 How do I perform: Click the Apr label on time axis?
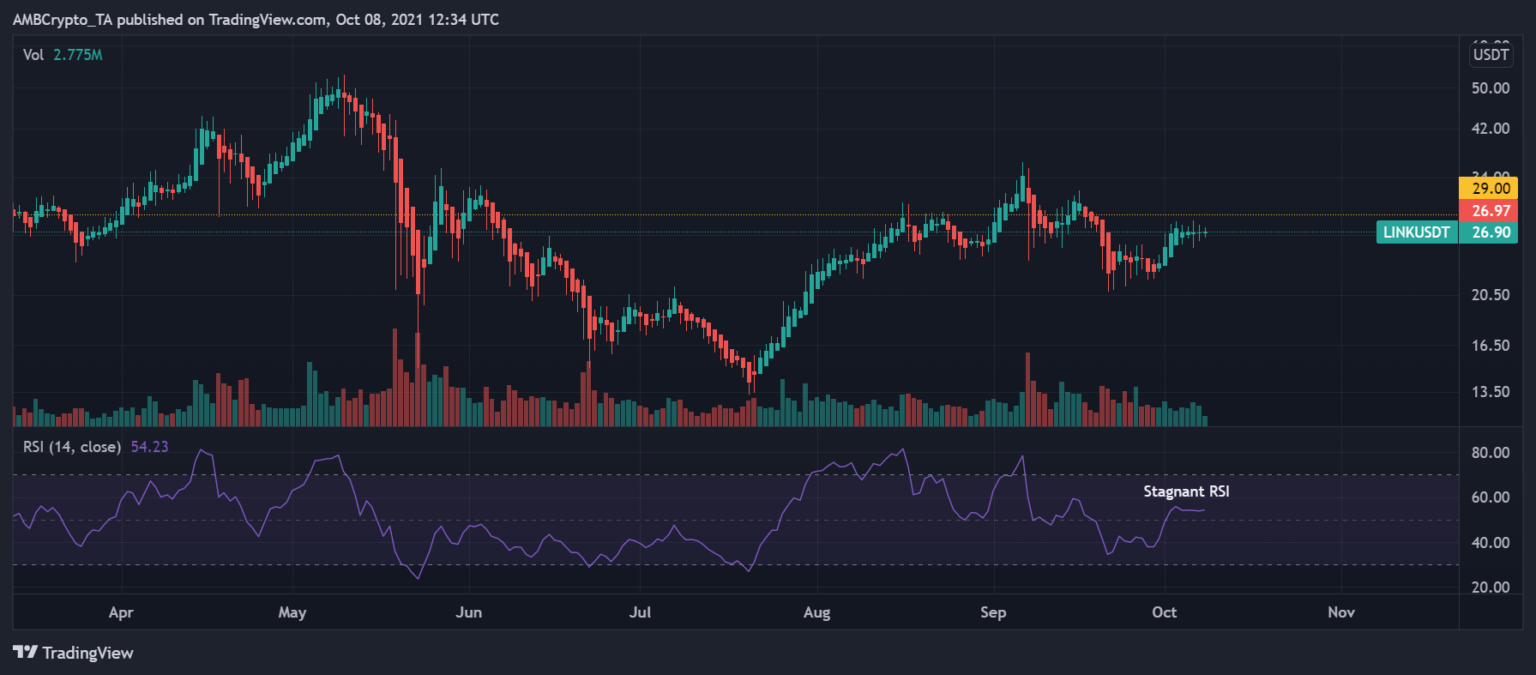pyautogui.click(x=121, y=611)
